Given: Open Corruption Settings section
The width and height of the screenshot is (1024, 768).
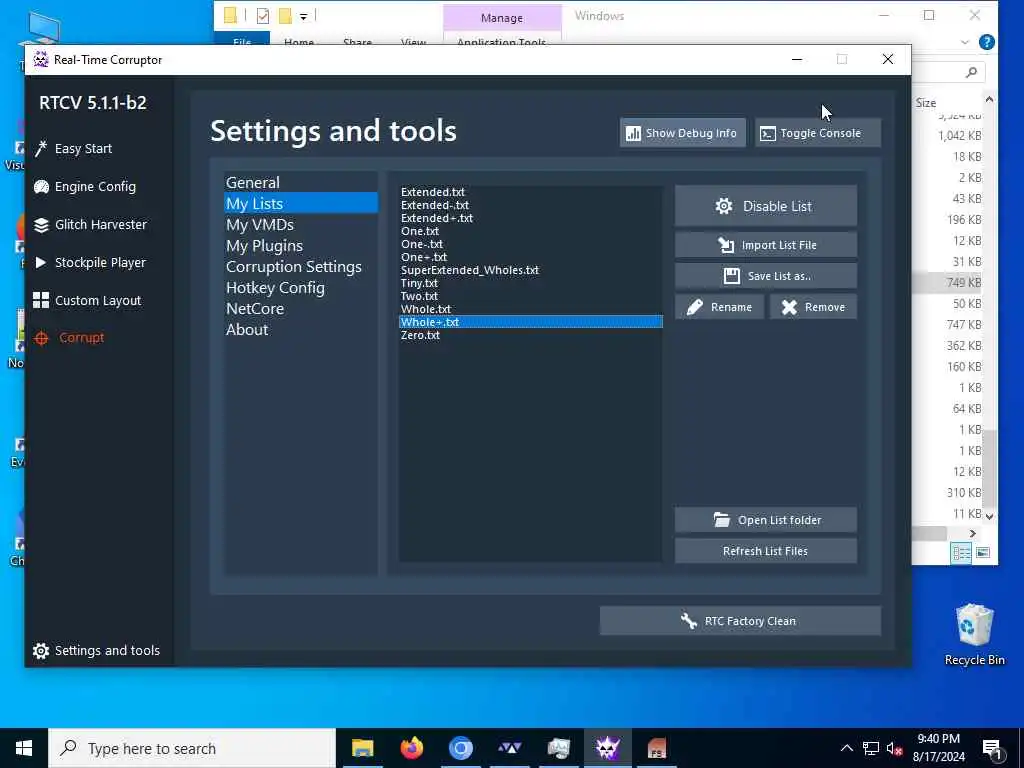Looking at the screenshot, I should click(300, 266).
